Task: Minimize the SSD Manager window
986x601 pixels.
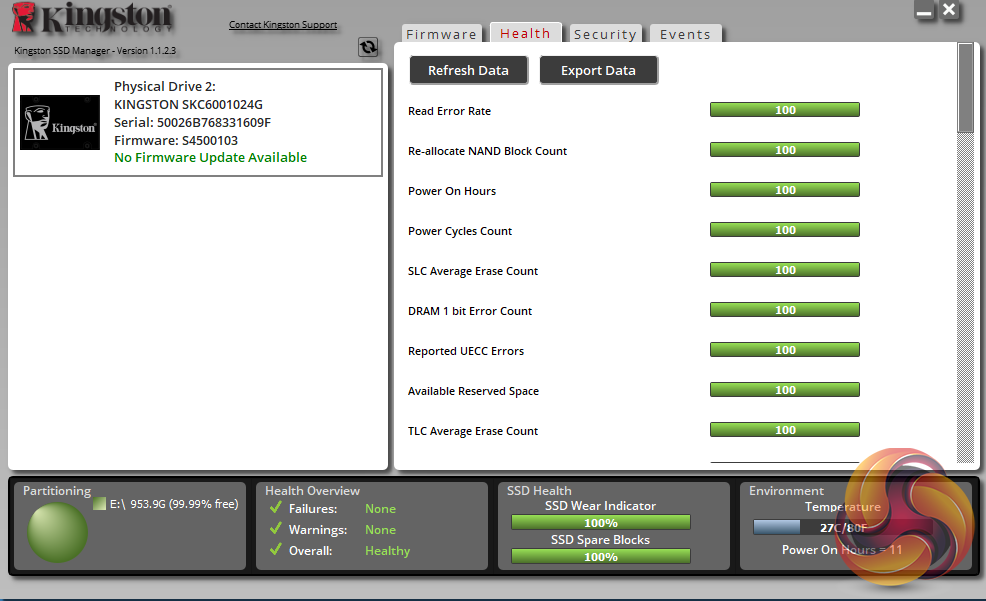Action: click(x=924, y=11)
